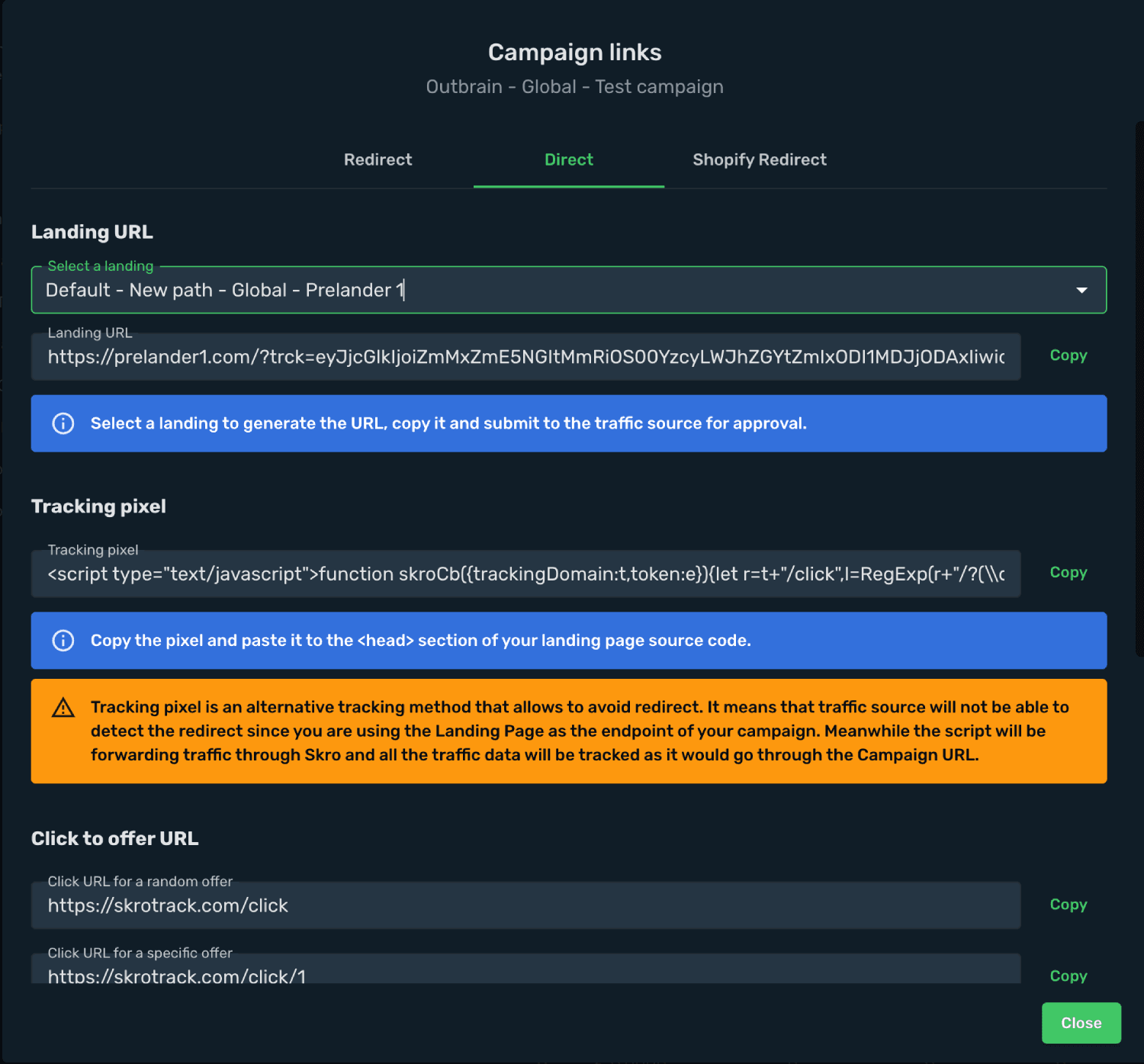Click the Campaign links title
Viewport: 1144px width, 1064px height.
click(x=574, y=52)
